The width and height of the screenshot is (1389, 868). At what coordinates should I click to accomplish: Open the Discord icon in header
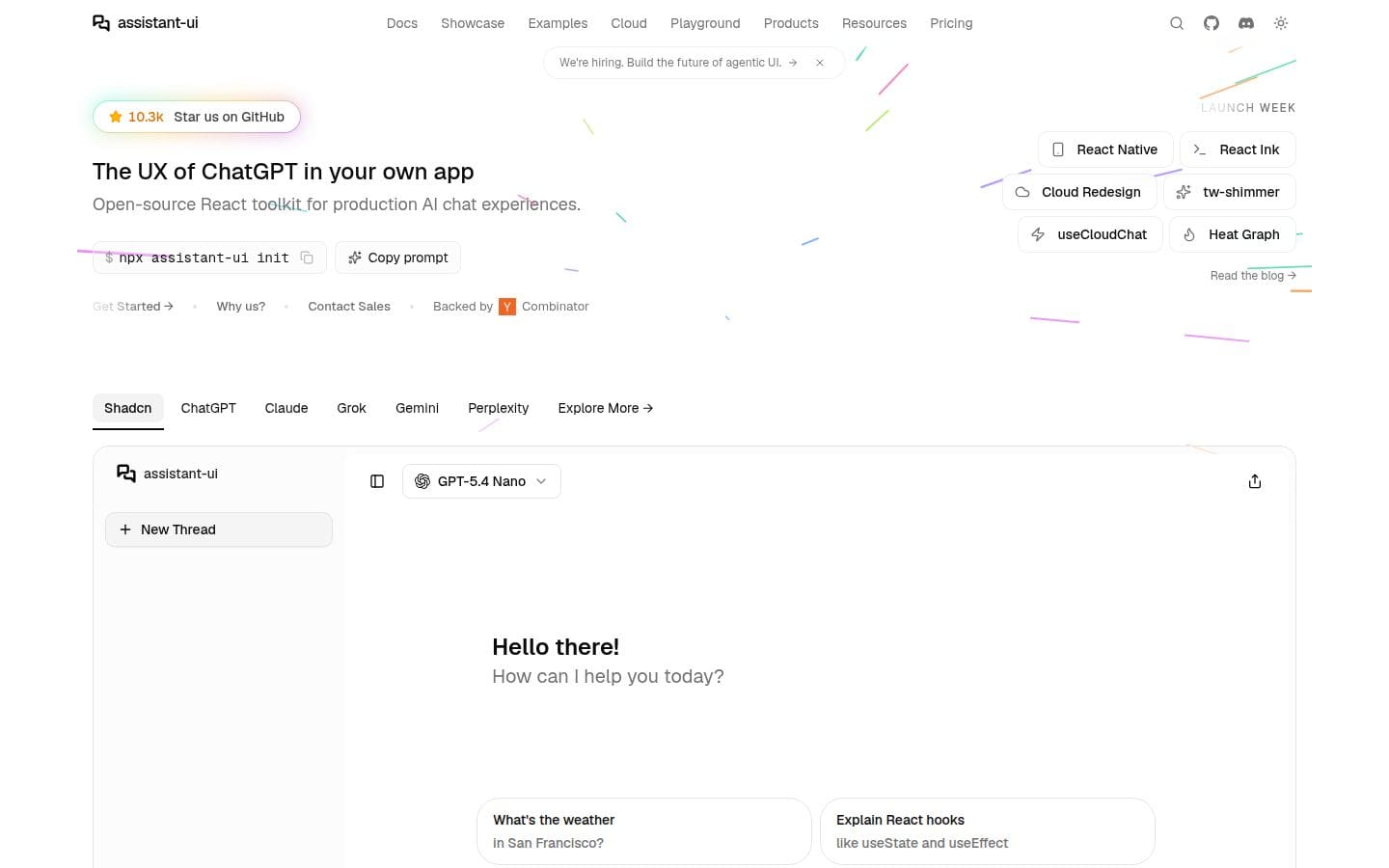point(1246,23)
